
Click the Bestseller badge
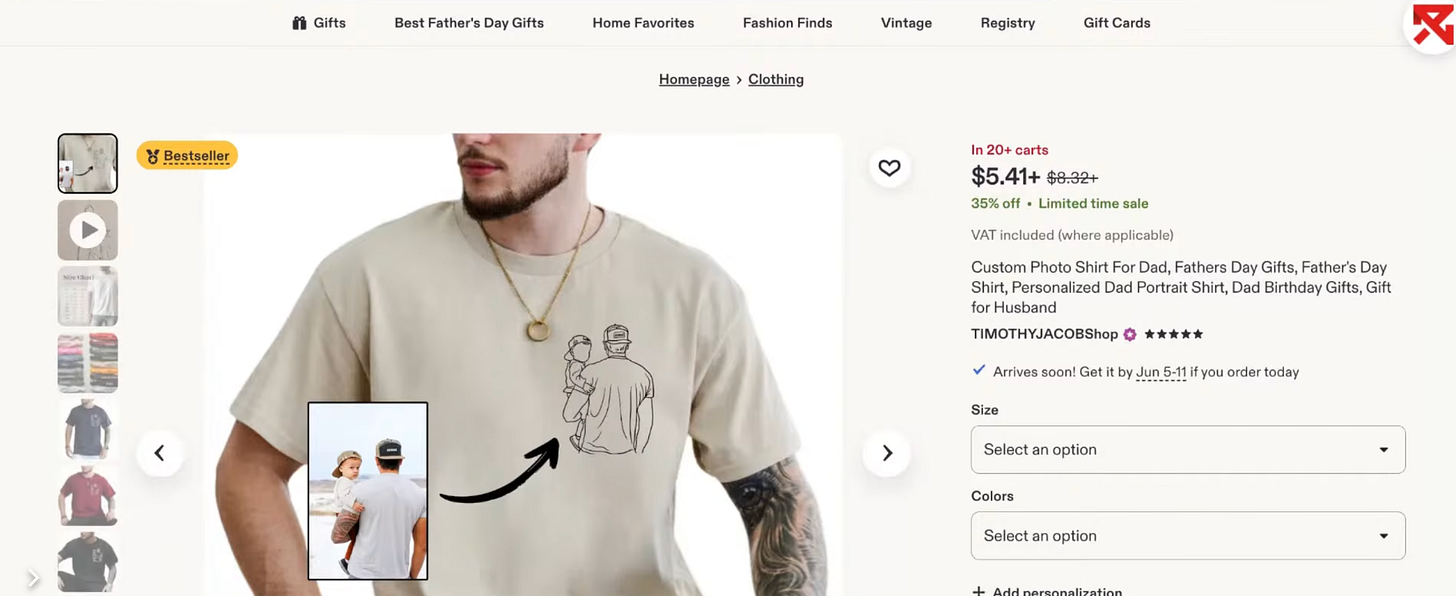pyautogui.click(x=187, y=156)
